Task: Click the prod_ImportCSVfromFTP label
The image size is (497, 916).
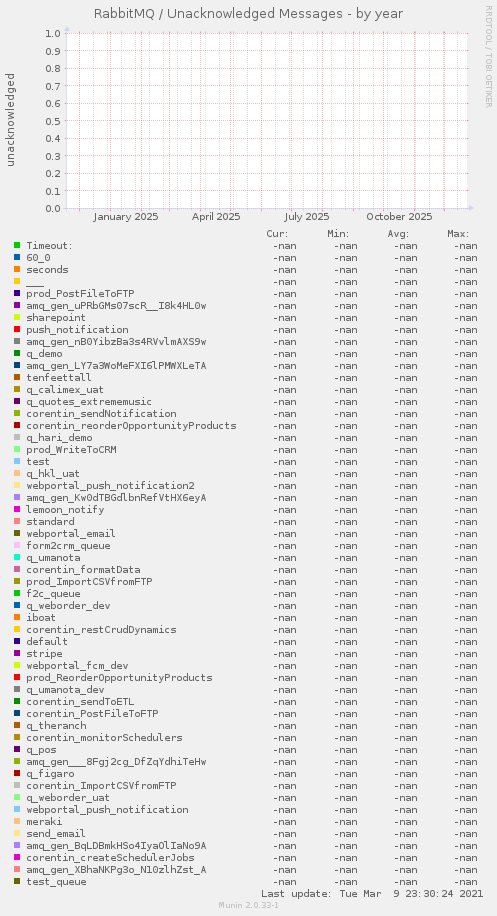Action: (89, 581)
